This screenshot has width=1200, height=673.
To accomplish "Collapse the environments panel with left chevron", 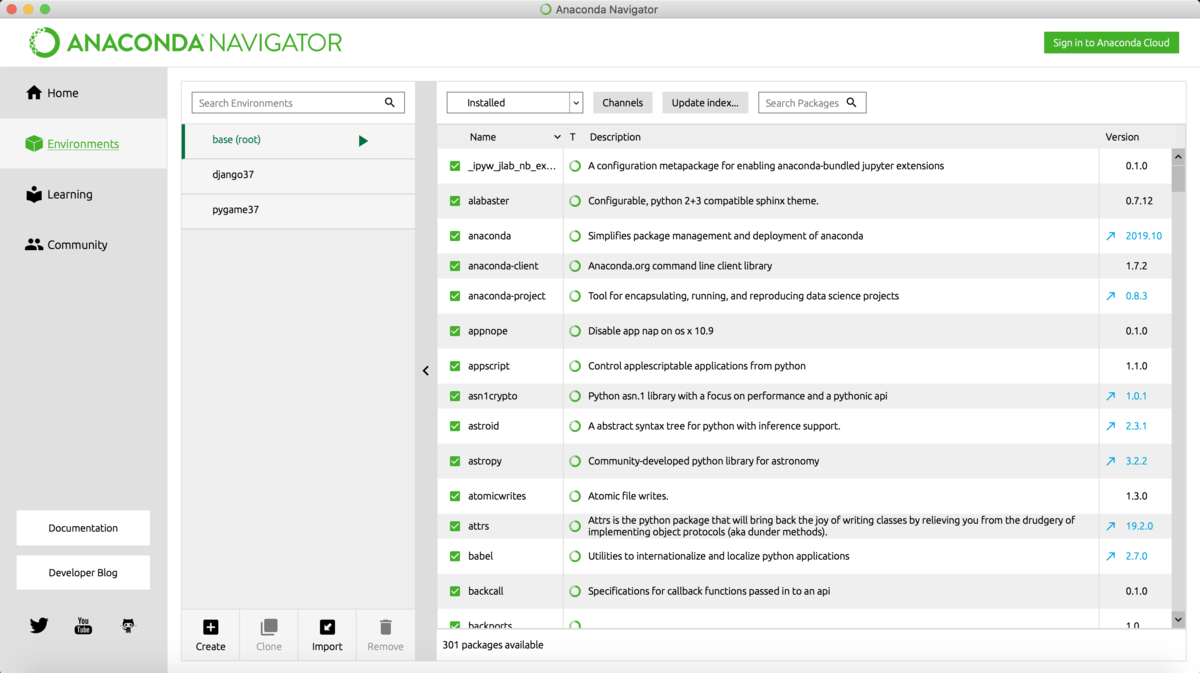I will [426, 371].
